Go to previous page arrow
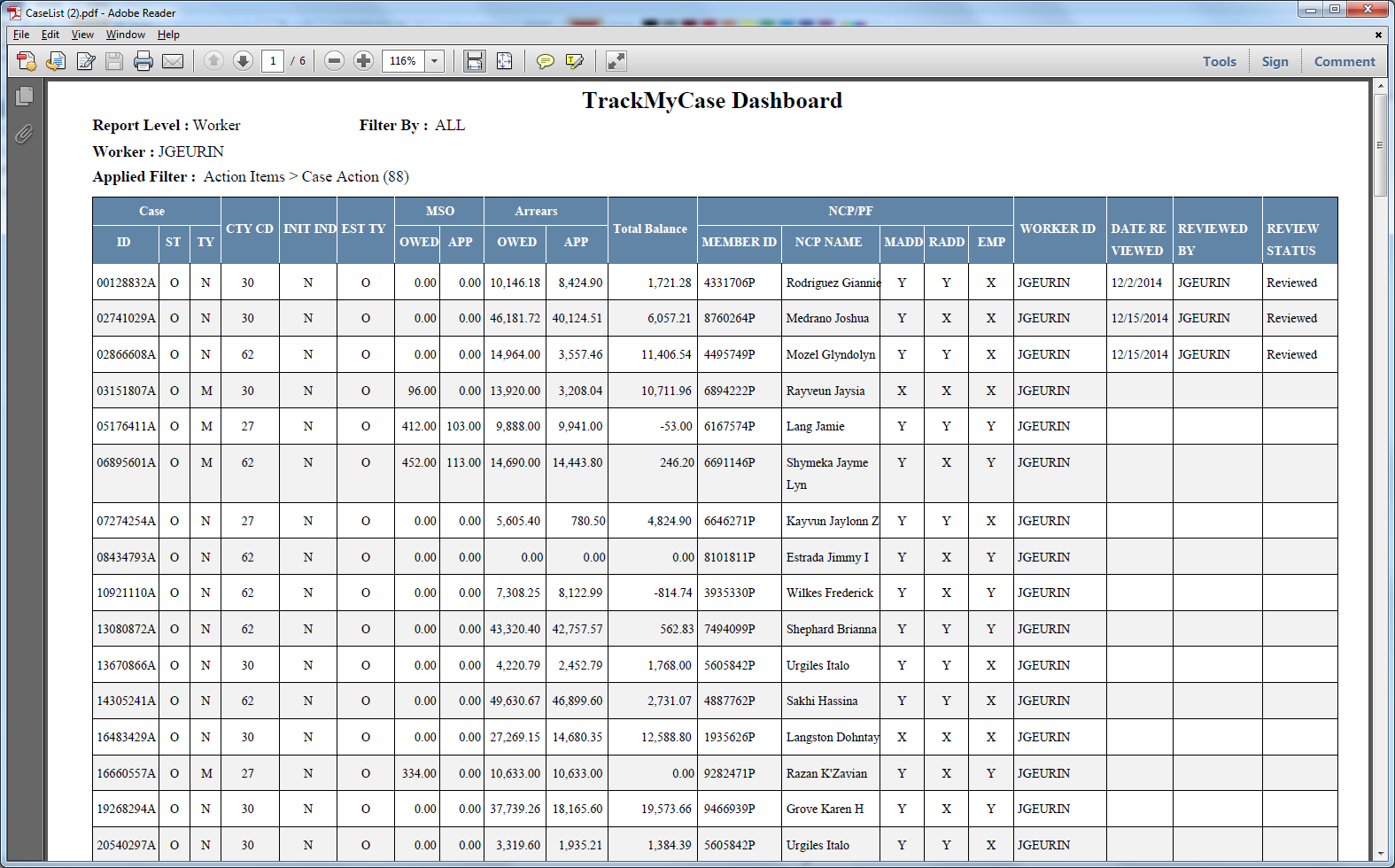Screen dimensions: 1395x868 coord(213,61)
